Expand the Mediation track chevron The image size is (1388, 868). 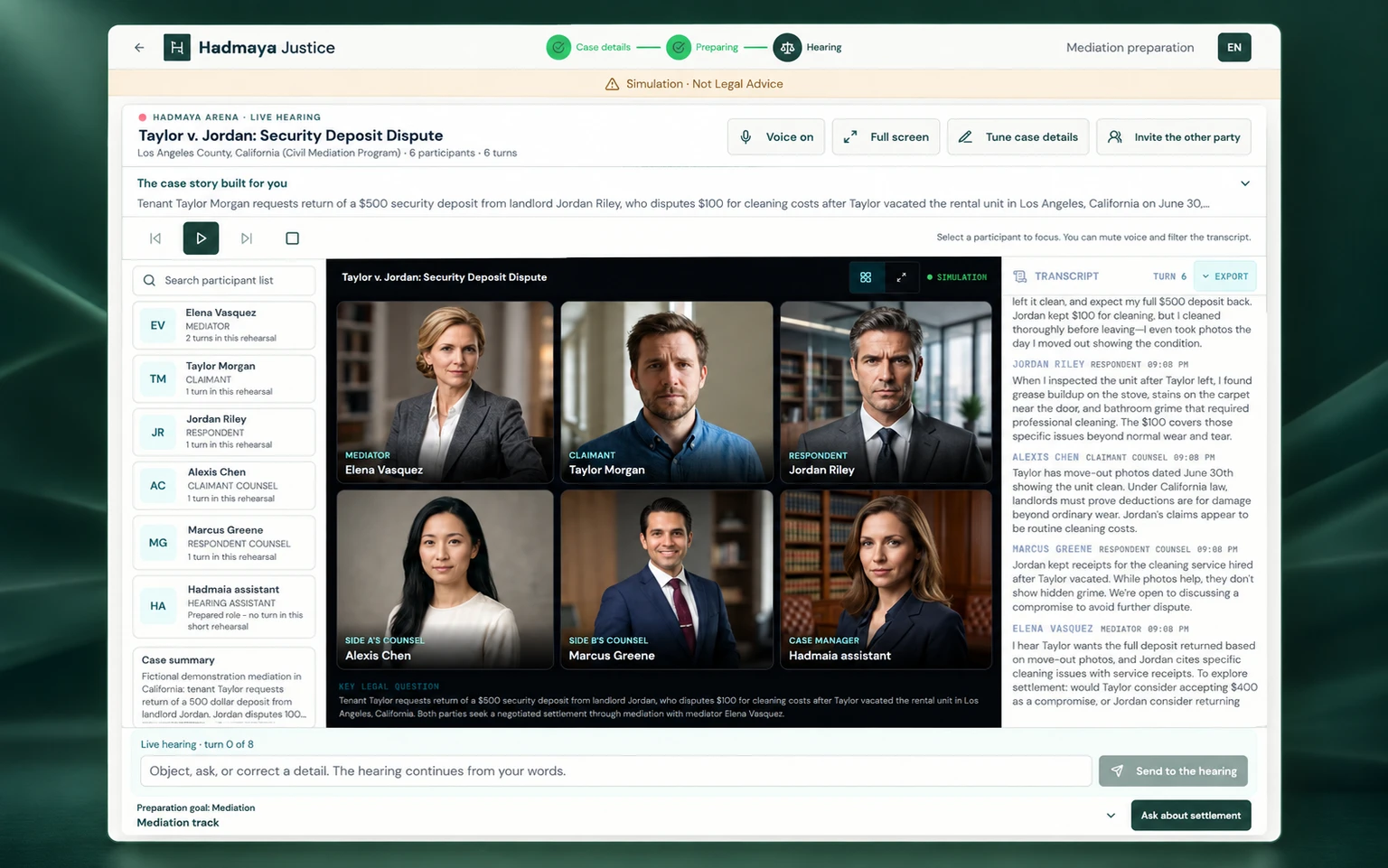pyautogui.click(x=1111, y=816)
